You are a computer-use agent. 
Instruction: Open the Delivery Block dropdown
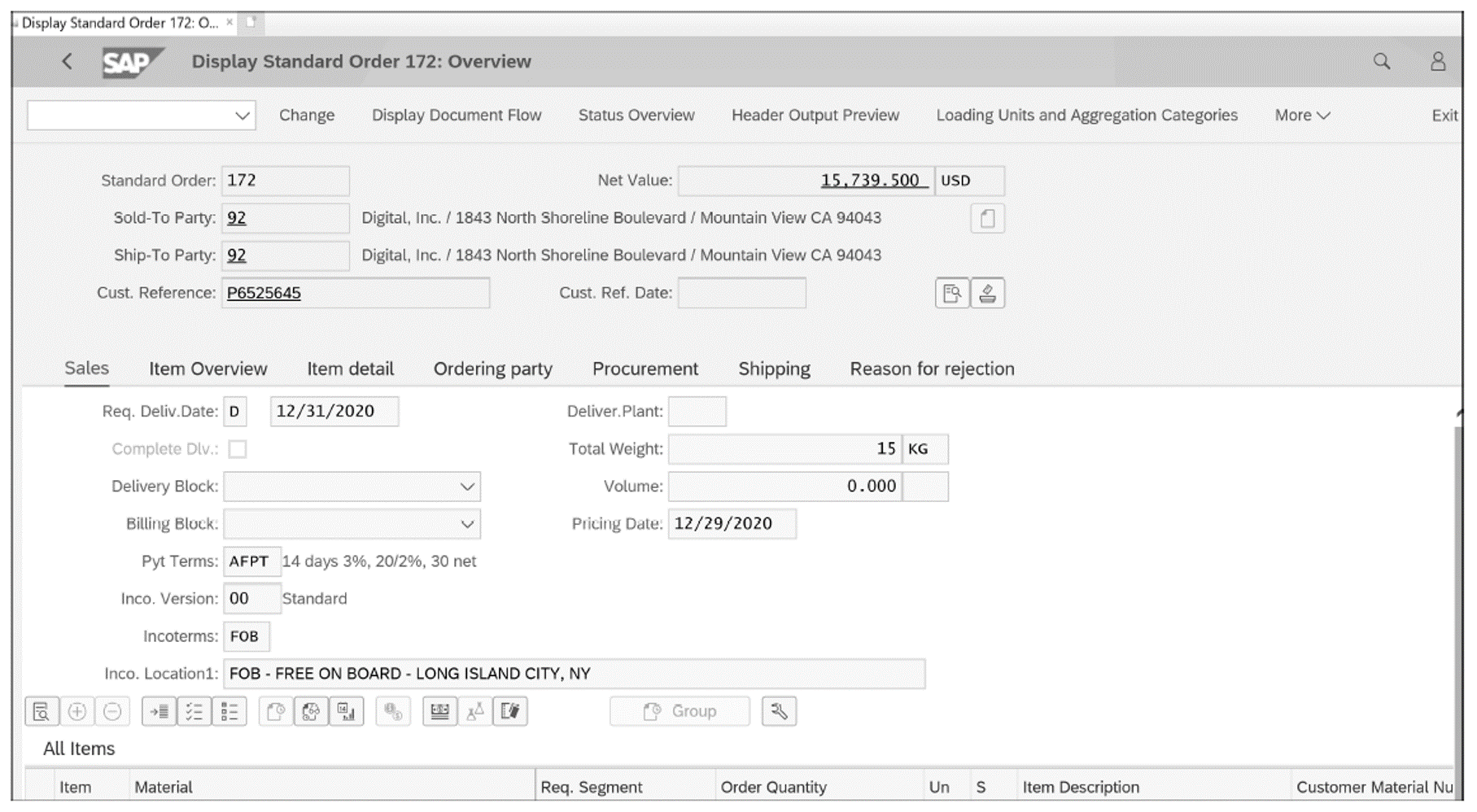467,486
